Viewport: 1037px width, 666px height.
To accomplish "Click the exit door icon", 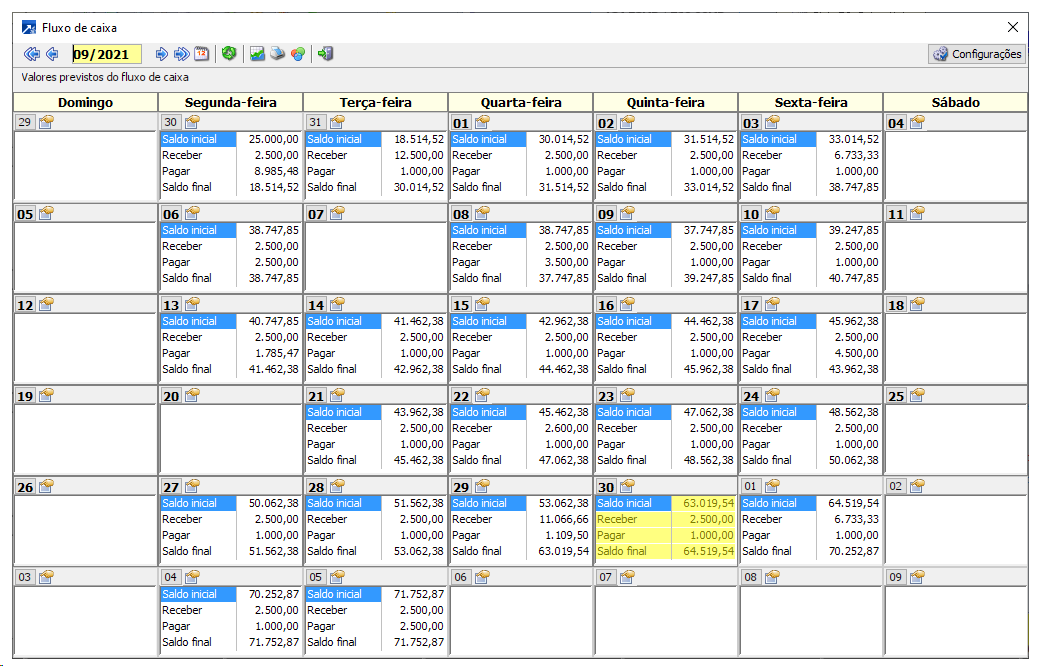I will click(325, 54).
